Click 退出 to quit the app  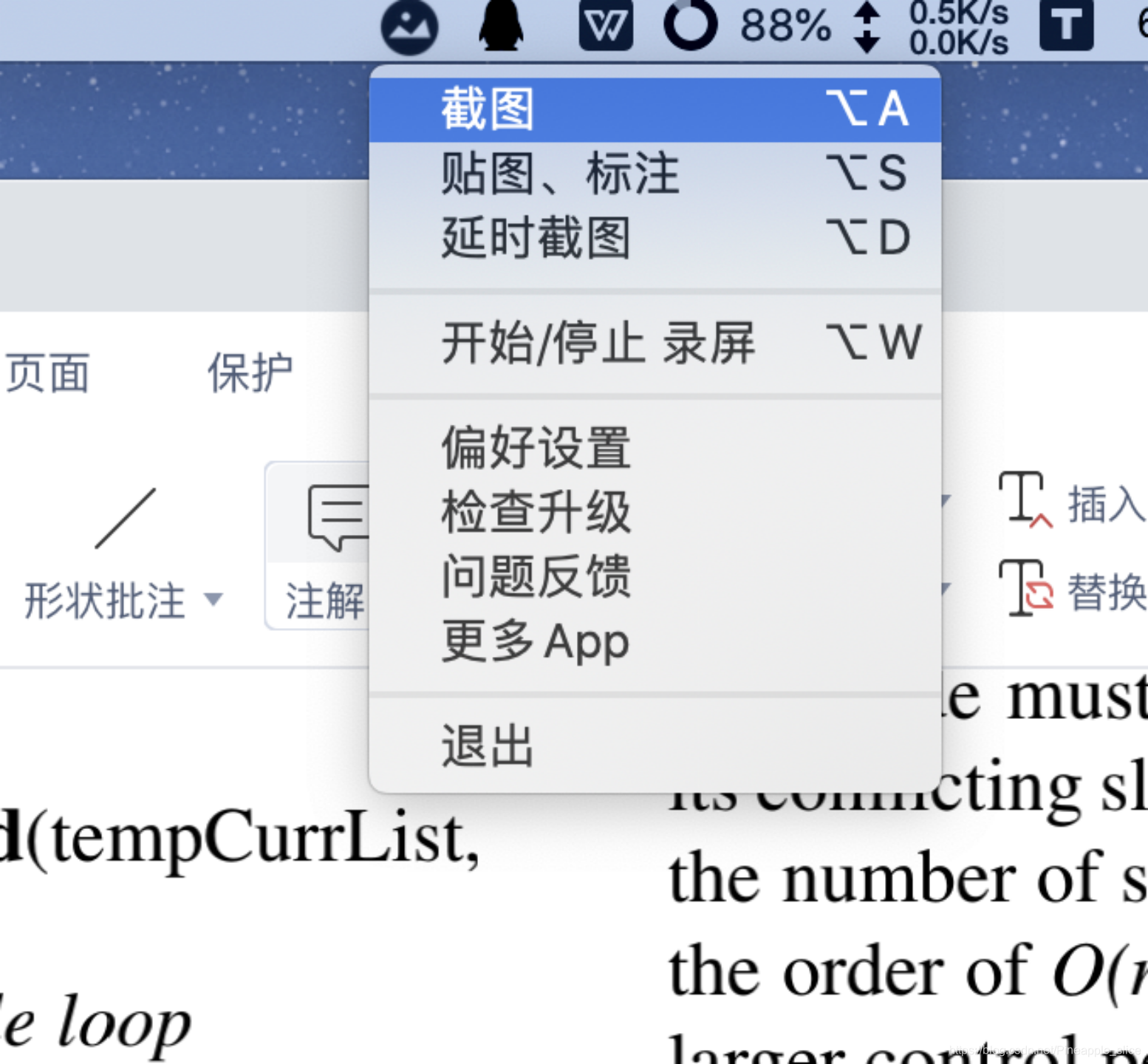tap(655, 746)
